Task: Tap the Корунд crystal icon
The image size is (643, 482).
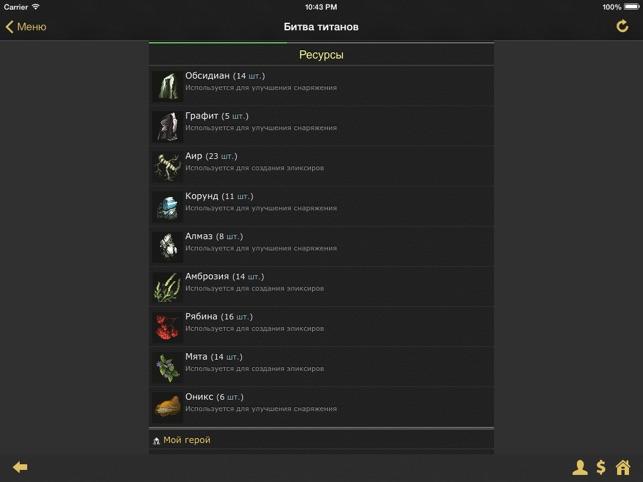Action: point(167,206)
